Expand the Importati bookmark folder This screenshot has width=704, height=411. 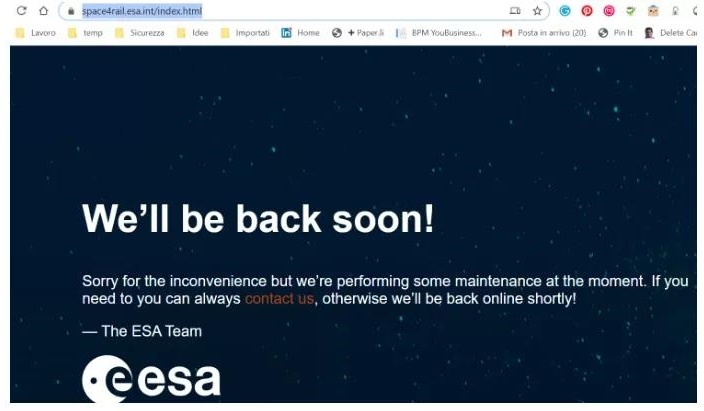245,33
